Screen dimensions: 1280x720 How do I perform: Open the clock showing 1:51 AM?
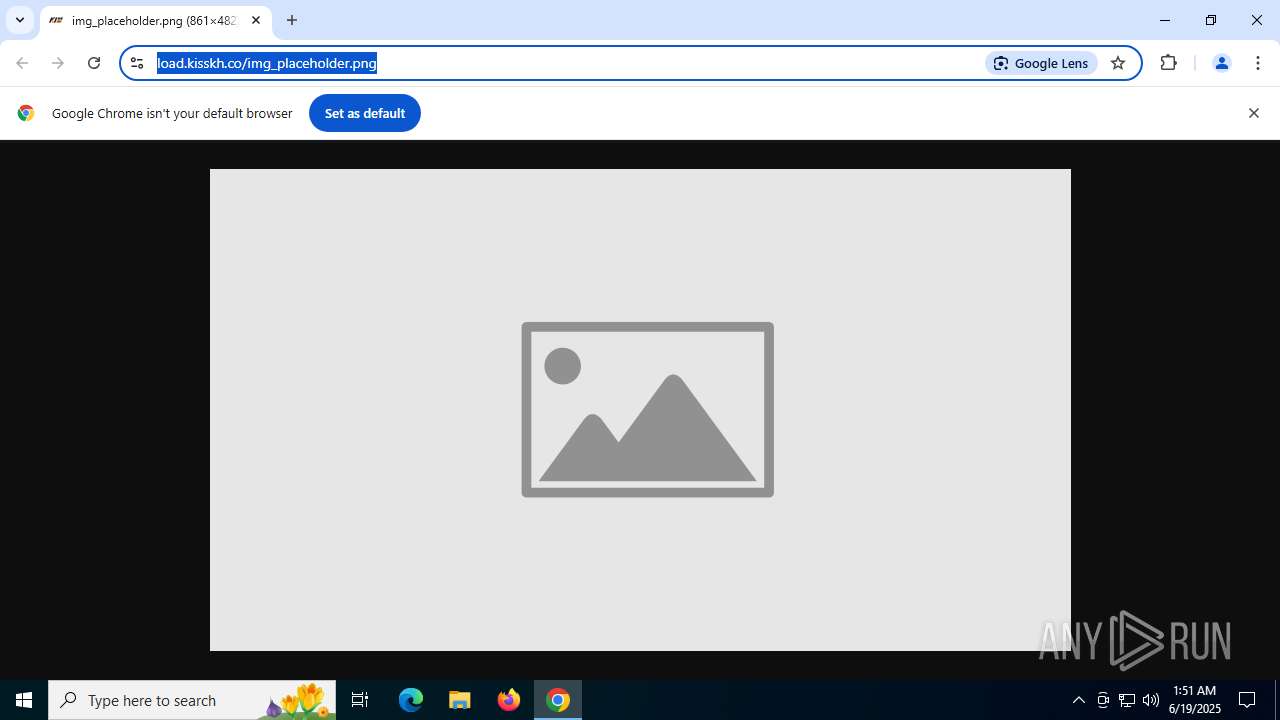tap(1195, 700)
